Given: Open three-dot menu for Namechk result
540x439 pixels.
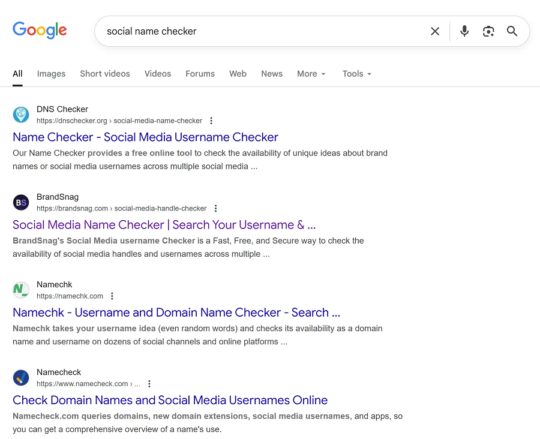Looking at the screenshot, I should [x=112, y=296].
